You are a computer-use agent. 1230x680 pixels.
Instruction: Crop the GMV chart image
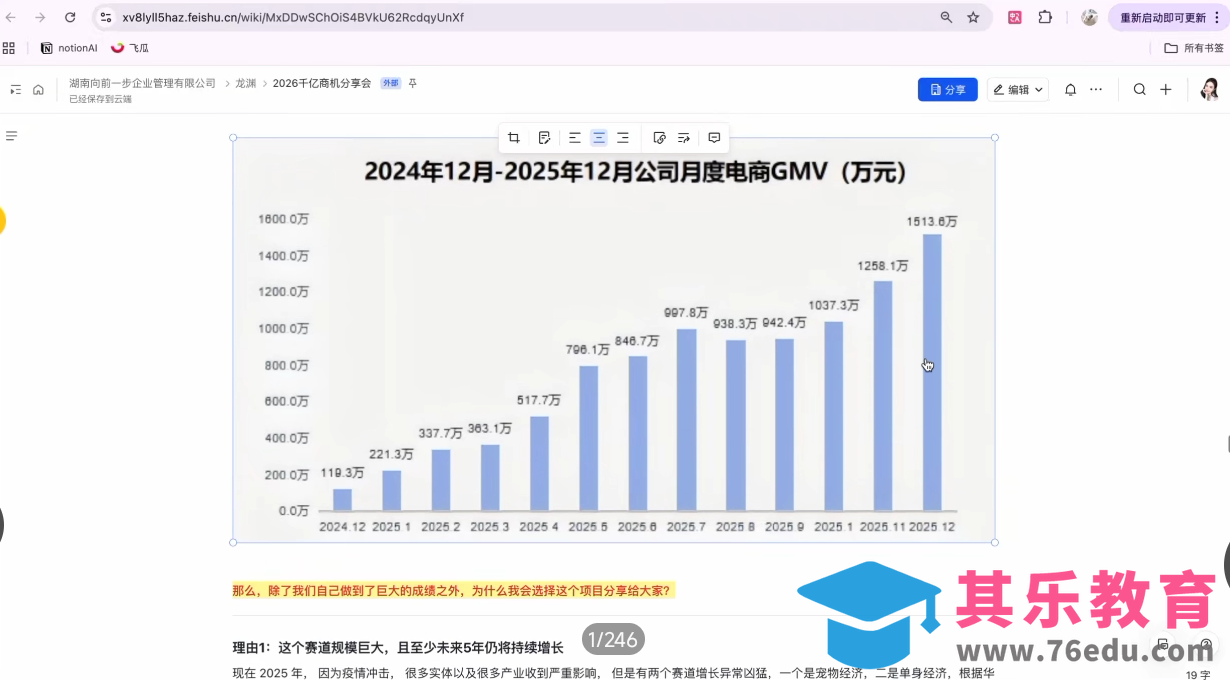coord(514,138)
